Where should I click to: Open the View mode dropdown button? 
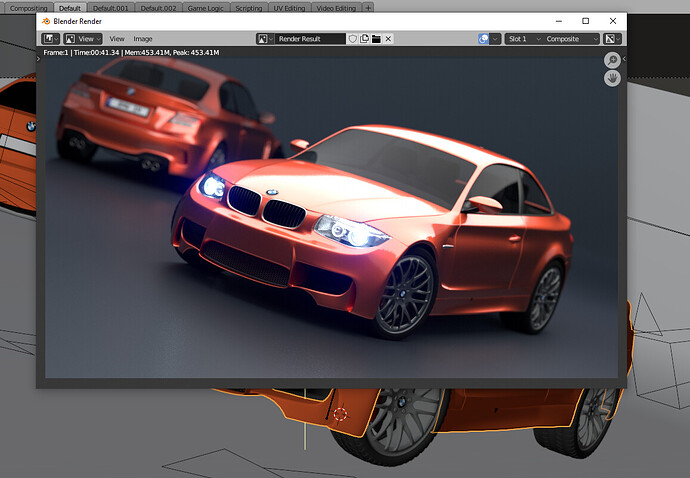click(82, 39)
